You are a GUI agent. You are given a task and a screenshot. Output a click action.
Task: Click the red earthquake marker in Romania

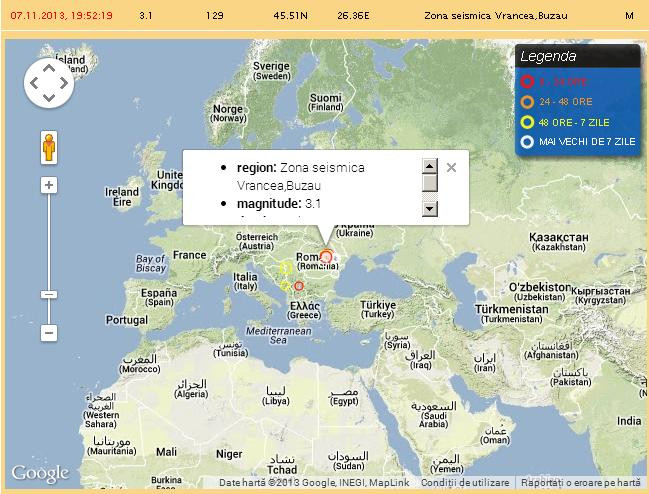click(x=326, y=256)
